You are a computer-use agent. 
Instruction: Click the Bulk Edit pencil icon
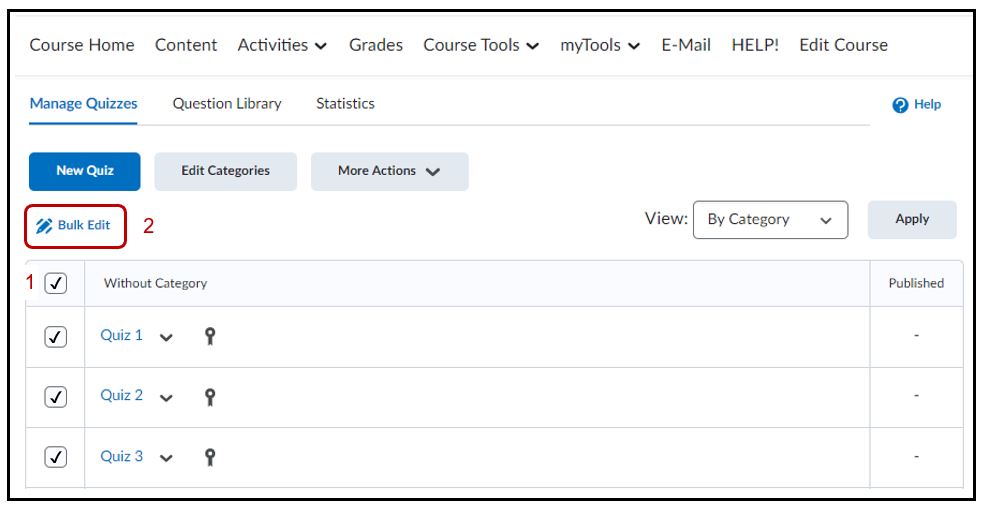44,226
